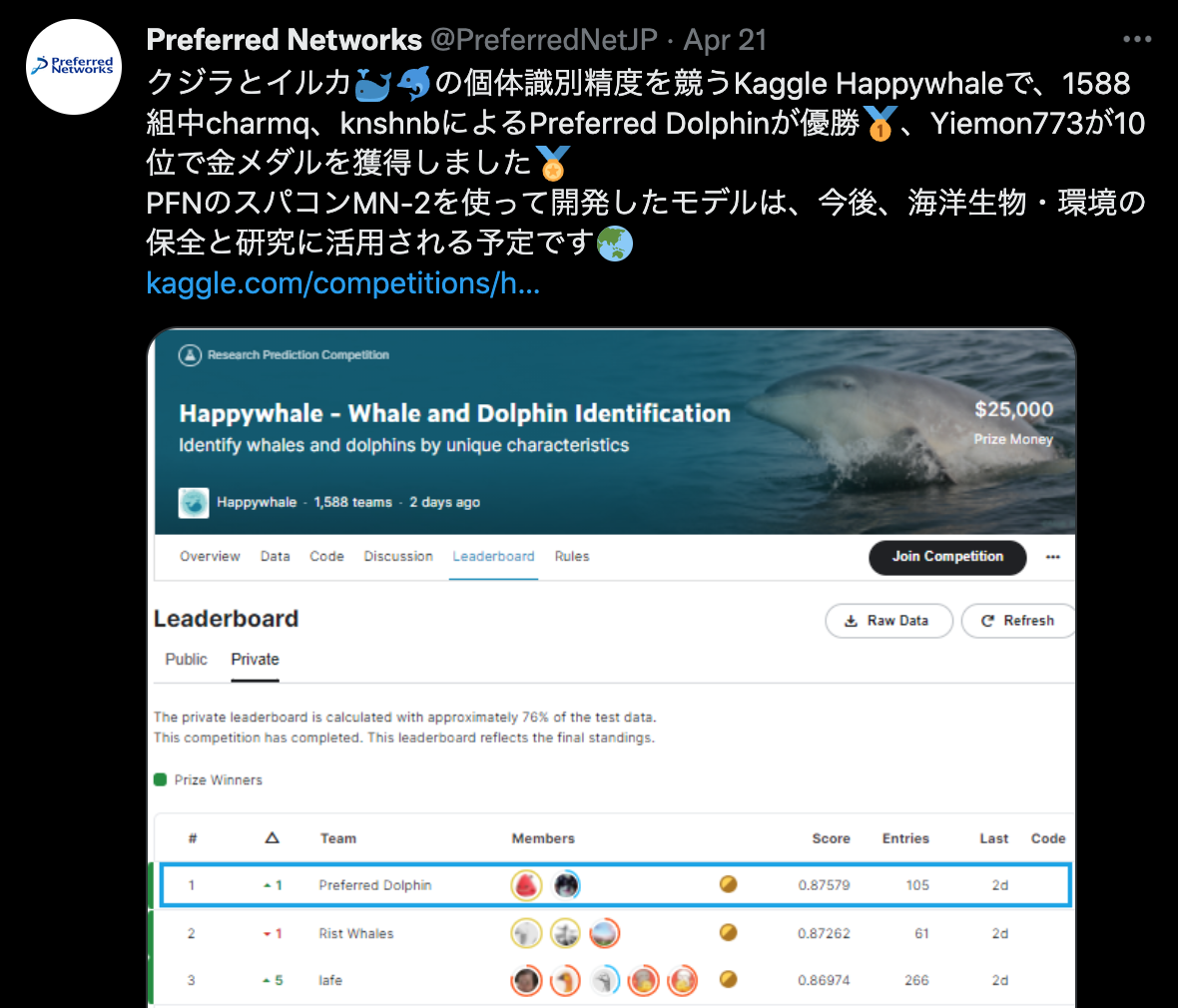
Task: Open the competition's three-dot options menu
Action: tap(1052, 557)
